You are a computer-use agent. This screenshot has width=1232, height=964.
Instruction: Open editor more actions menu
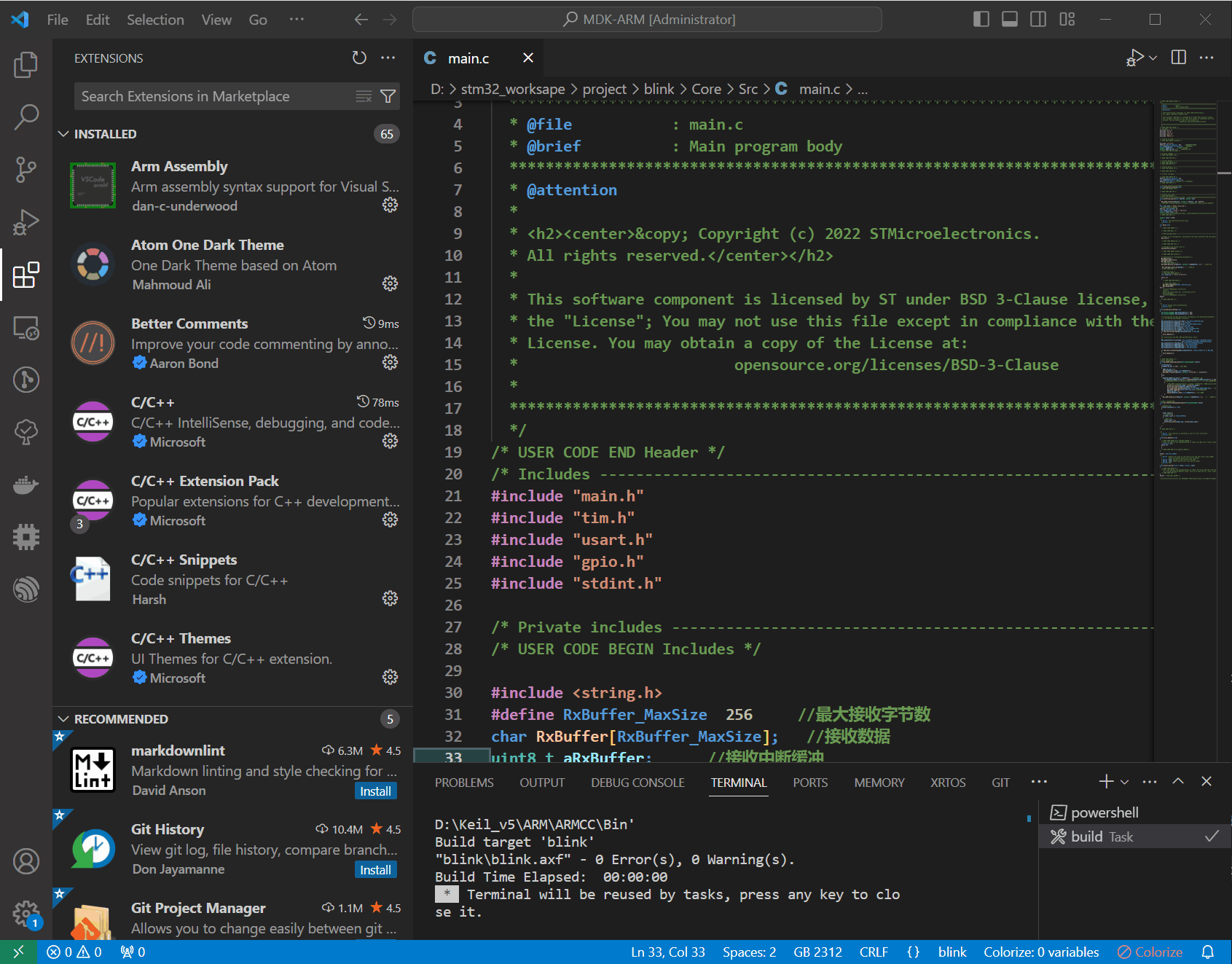[1207, 58]
